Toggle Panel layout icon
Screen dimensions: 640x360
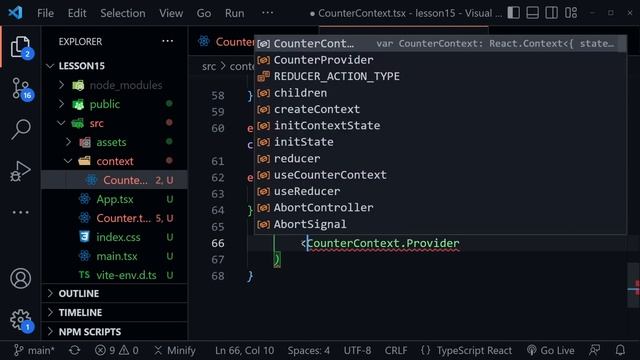coord(532,13)
